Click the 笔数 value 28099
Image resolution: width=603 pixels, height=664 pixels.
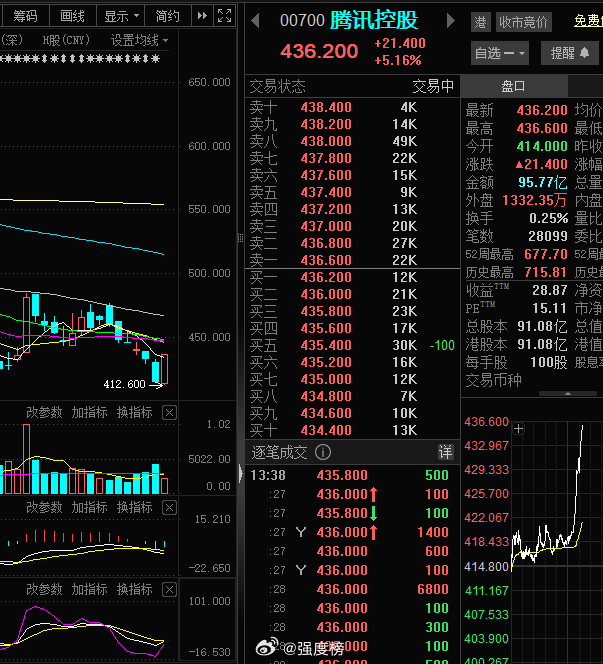click(548, 236)
